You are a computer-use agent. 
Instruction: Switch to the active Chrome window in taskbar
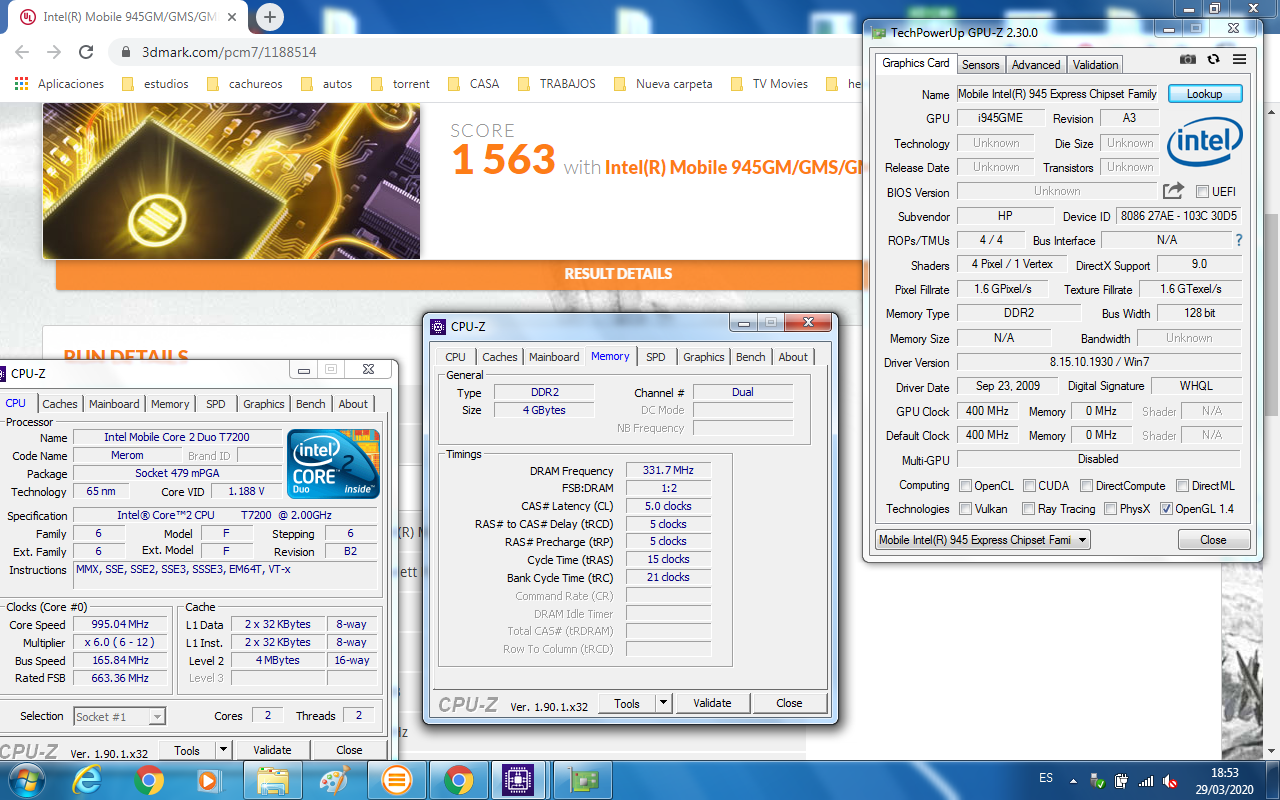(459, 780)
